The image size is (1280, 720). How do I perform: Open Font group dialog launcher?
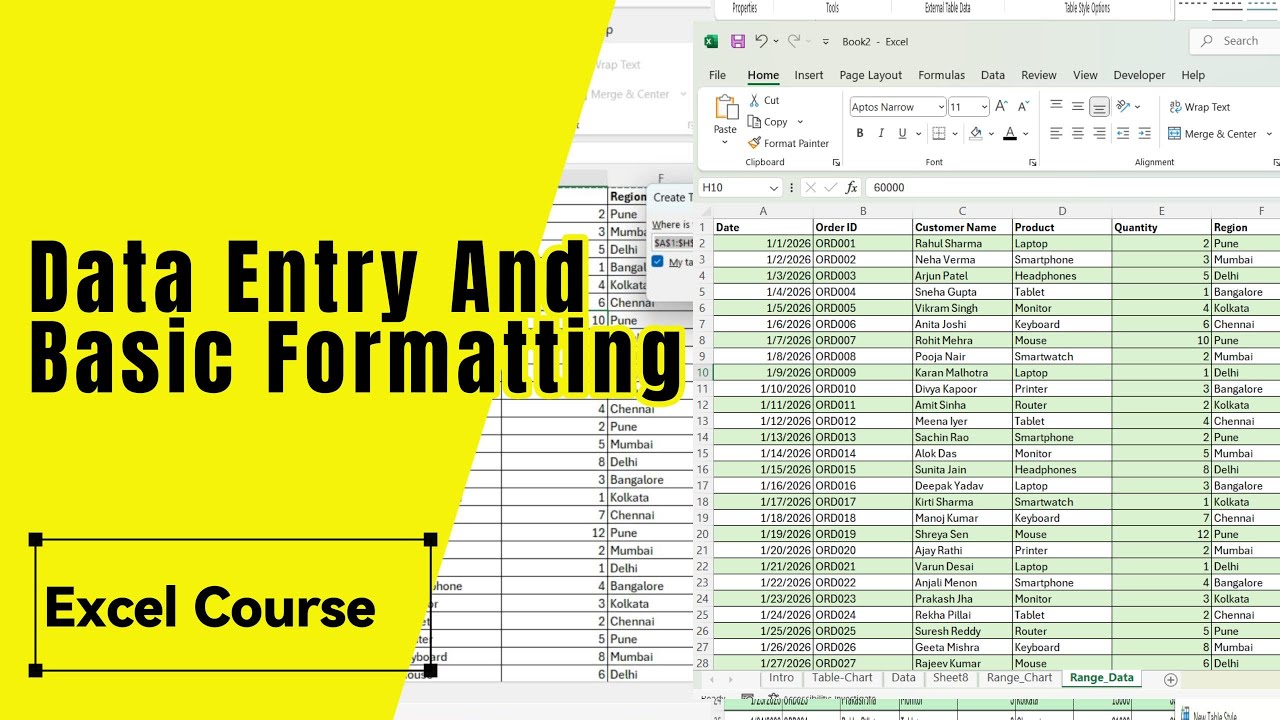[x=1031, y=162]
